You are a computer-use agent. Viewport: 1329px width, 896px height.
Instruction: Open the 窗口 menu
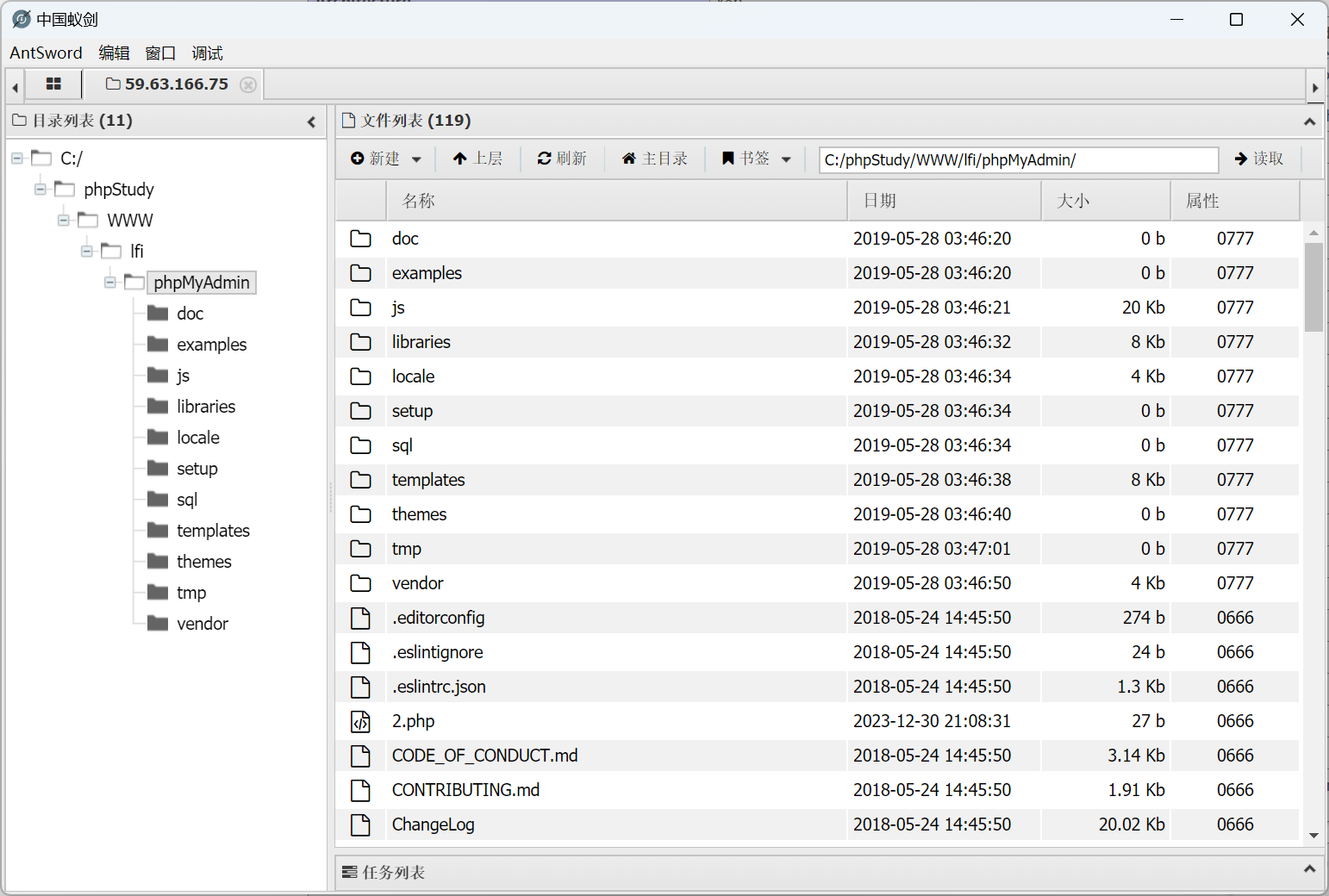(x=160, y=53)
